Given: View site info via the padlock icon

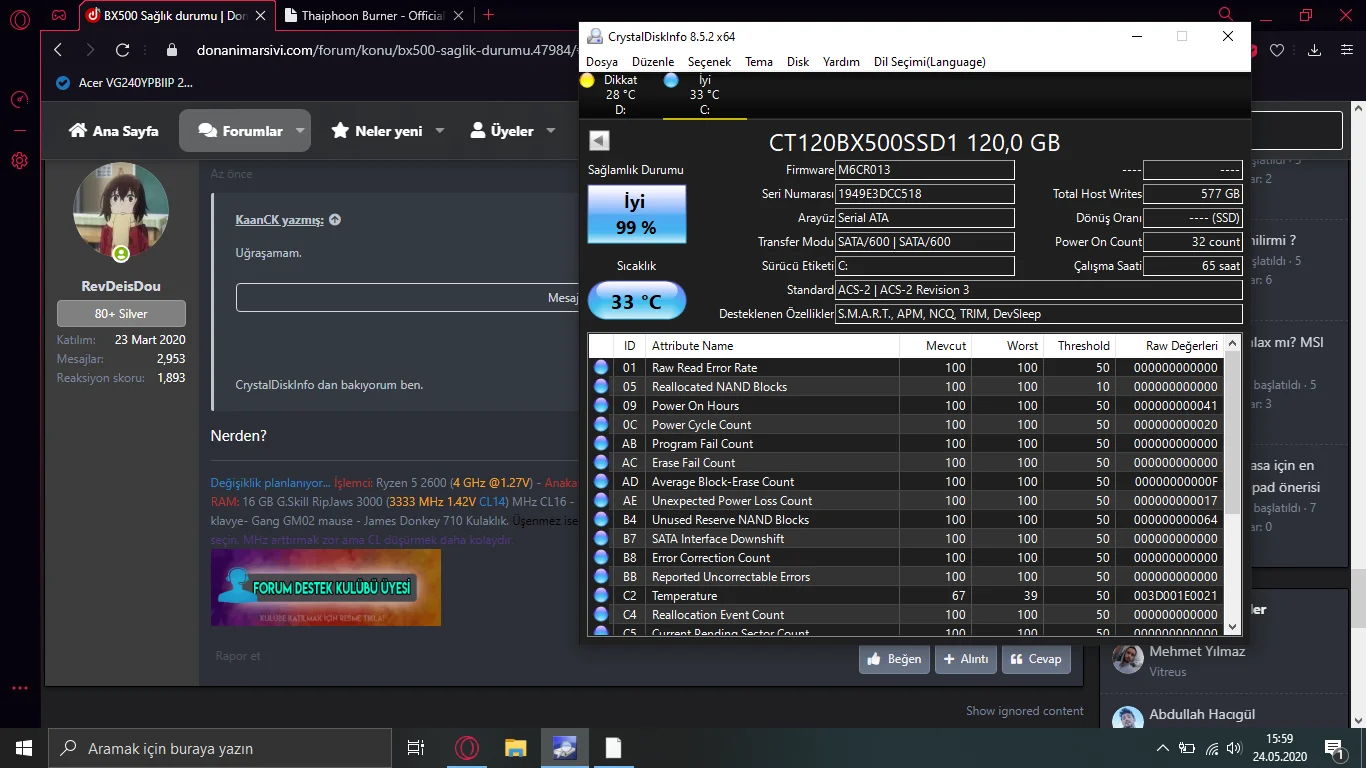Looking at the screenshot, I should tap(172, 50).
